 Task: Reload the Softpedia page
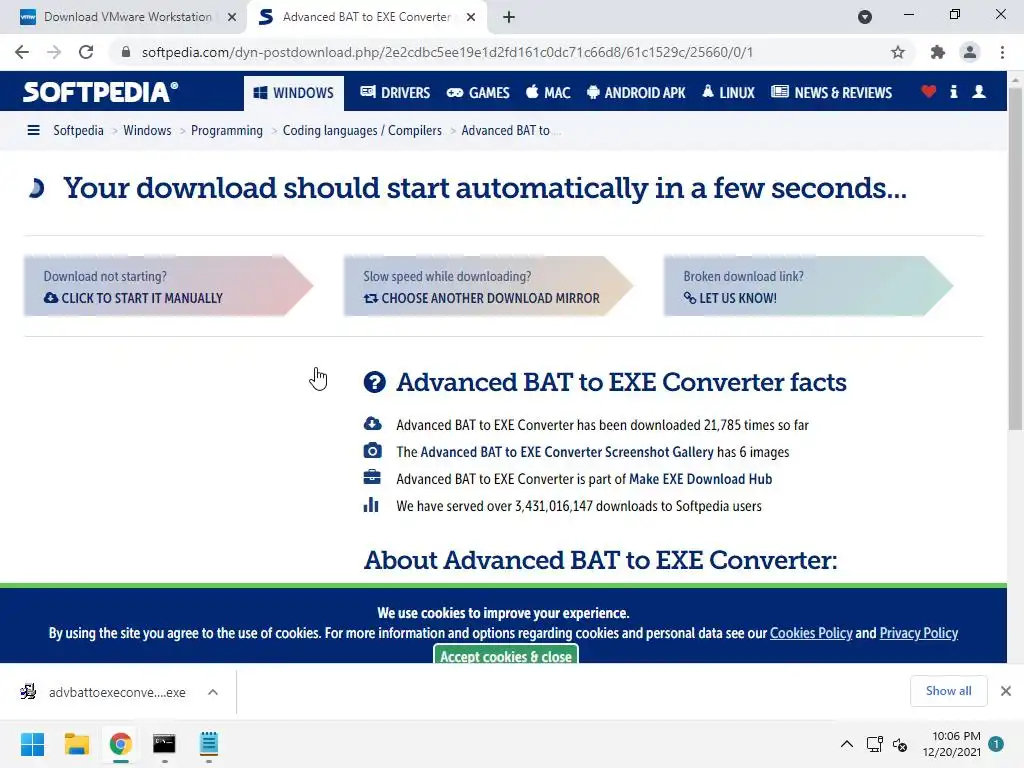point(86,52)
